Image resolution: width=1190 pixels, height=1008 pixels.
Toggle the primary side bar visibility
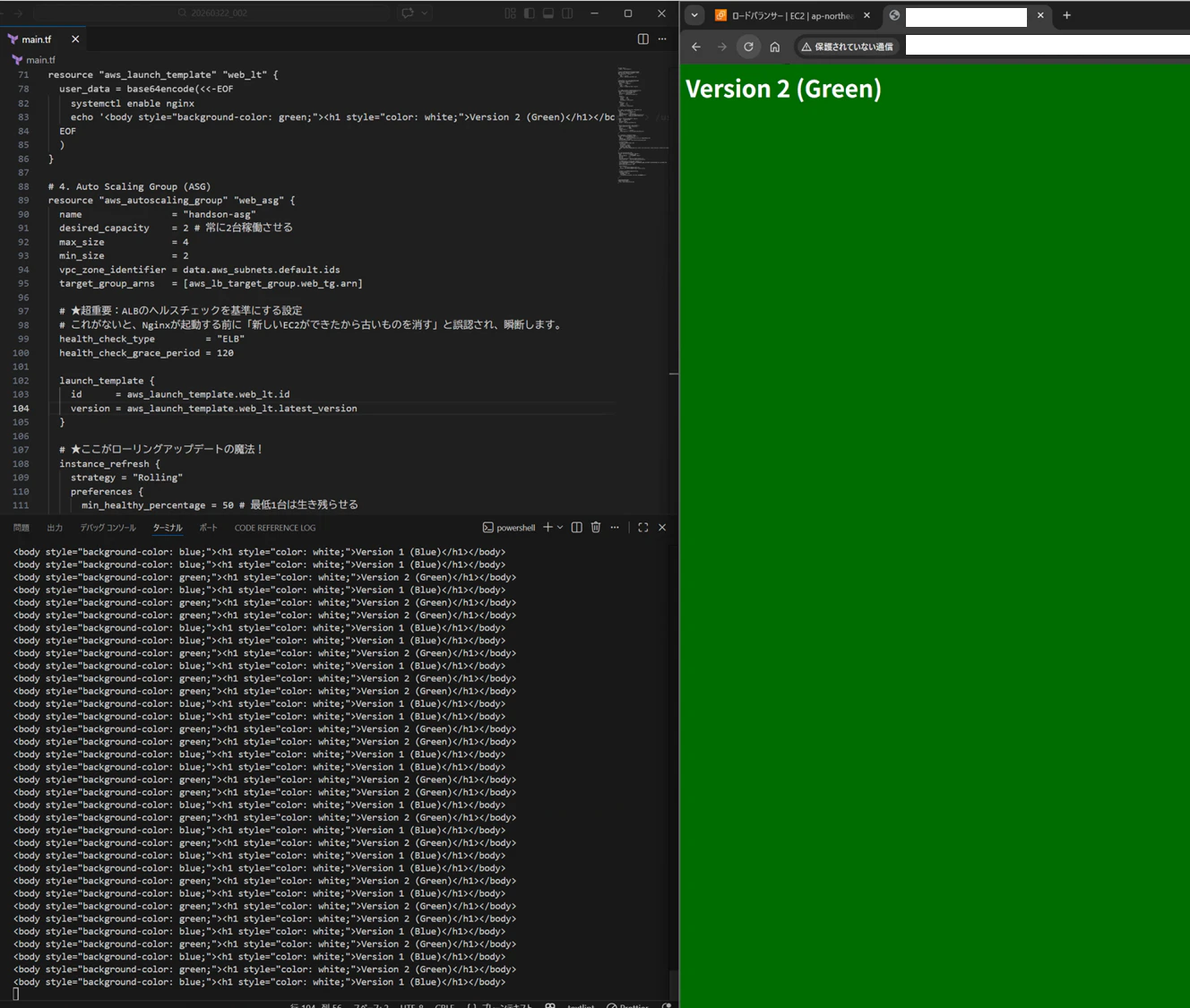pos(529,13)
